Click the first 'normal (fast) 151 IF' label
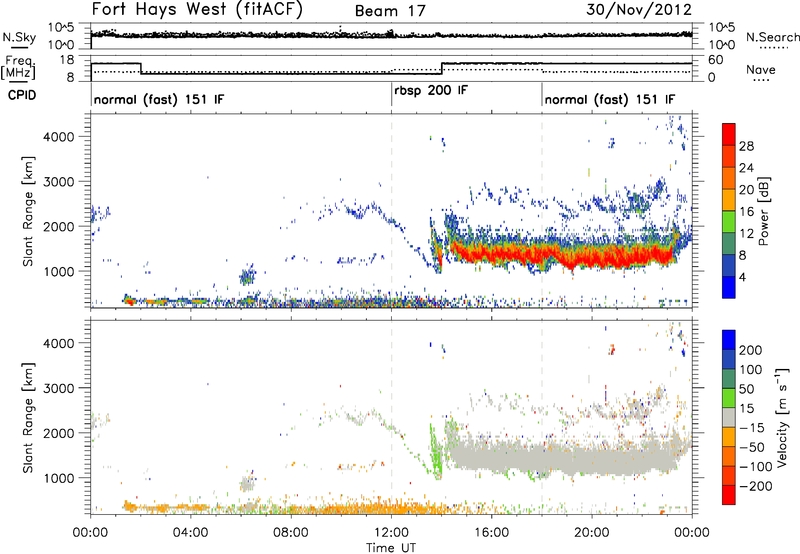Image resolution: width=800 pixels, height=554 pixels. tap(159, 99)
